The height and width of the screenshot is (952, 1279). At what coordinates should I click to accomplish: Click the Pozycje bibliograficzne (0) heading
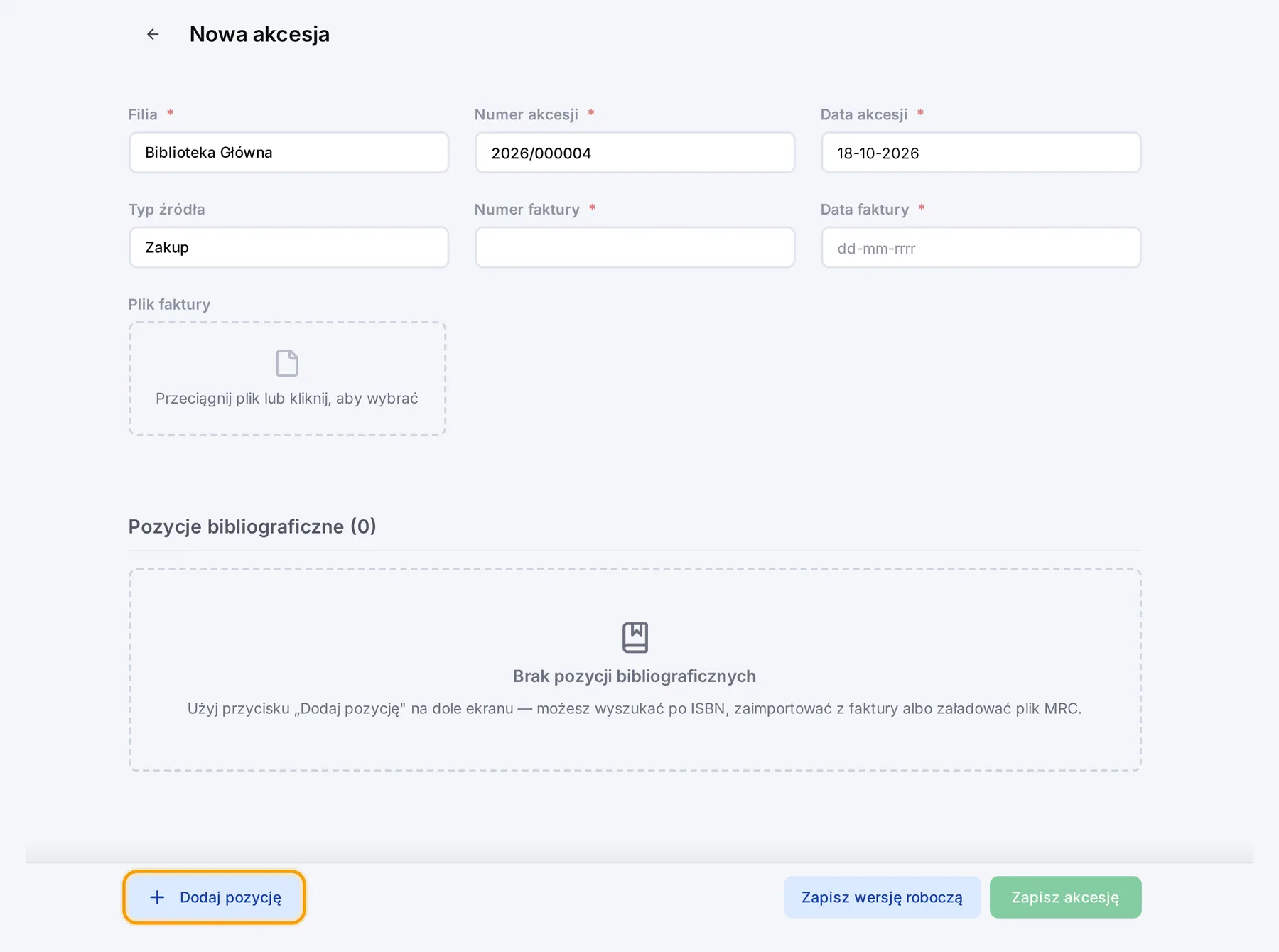click(252, 526)
